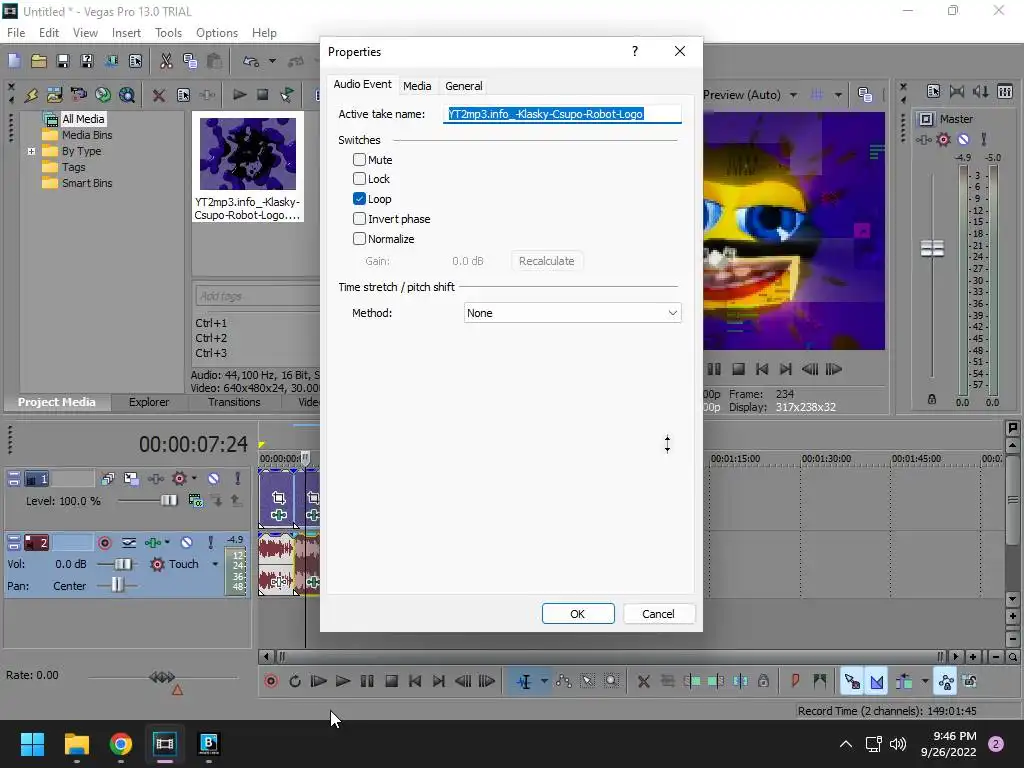This screenshot has height=768, width=1024.
Task: Open the Insert menu
Action: click(126, 33)
